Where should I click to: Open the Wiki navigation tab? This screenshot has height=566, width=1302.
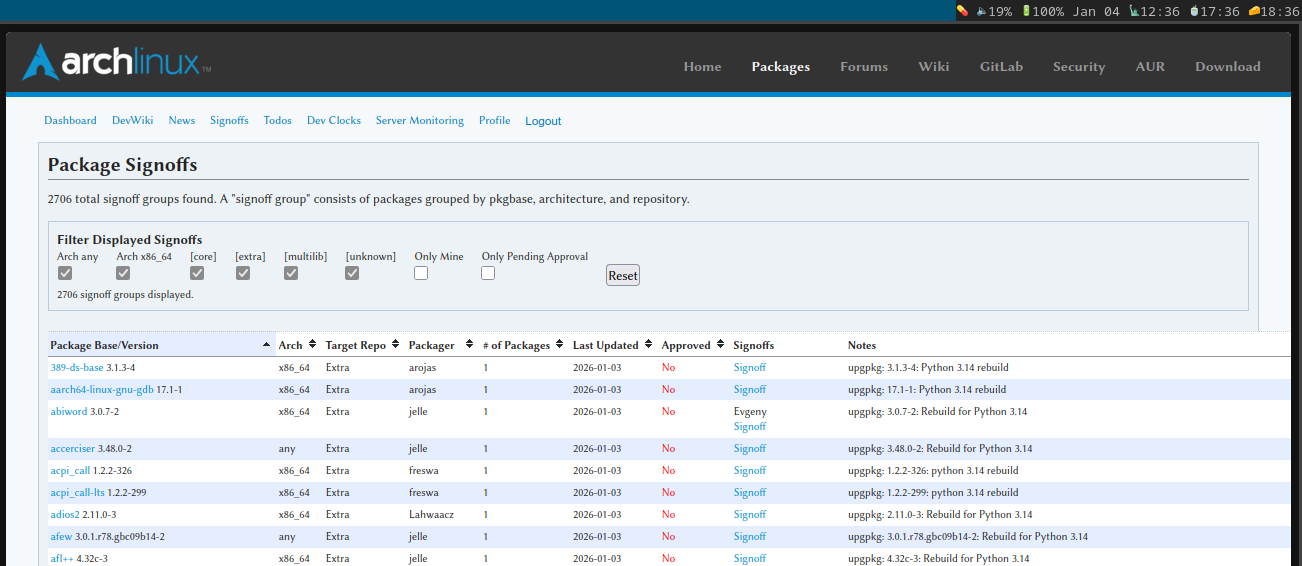[933, 67]
